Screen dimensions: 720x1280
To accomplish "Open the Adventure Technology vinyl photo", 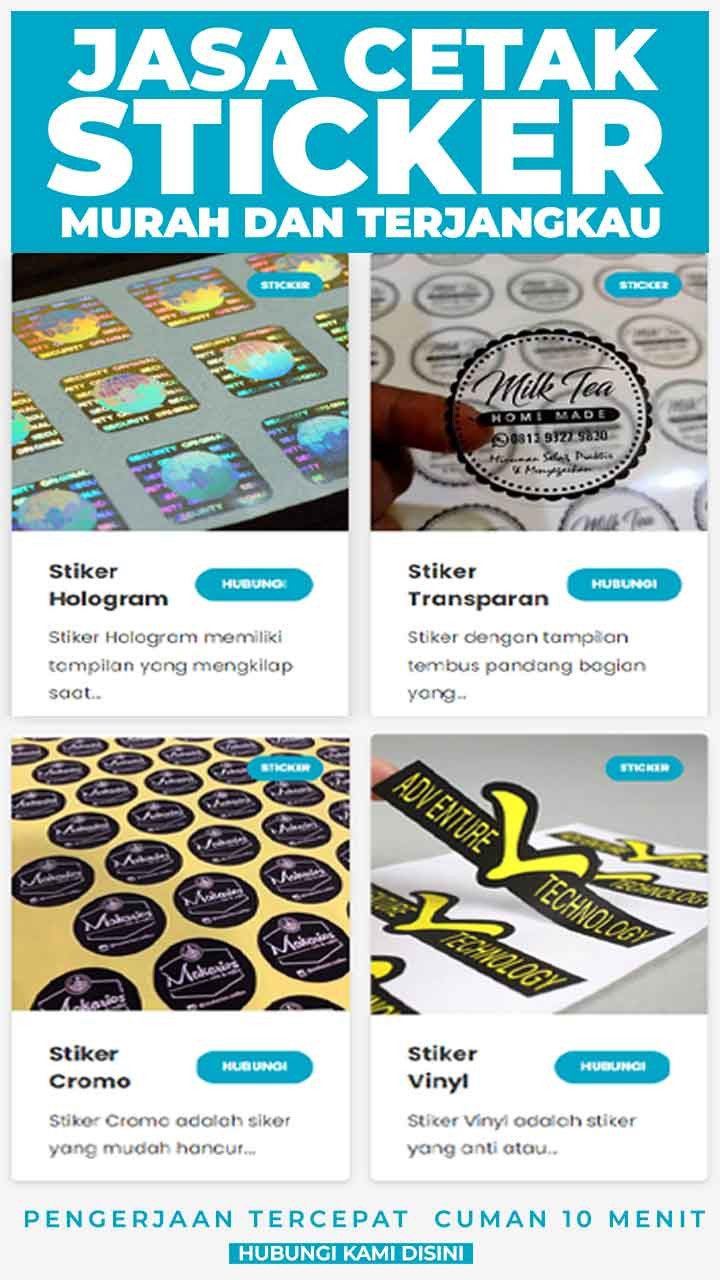I will [539, 875].
